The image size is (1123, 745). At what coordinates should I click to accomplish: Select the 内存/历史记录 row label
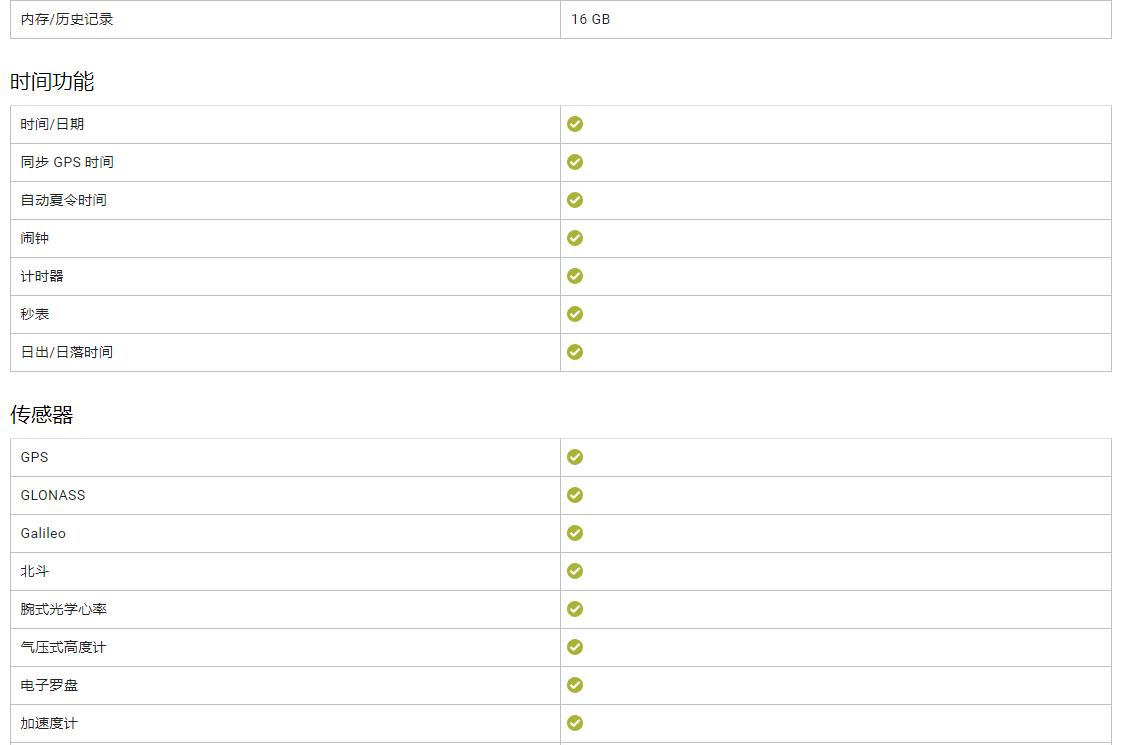(x=67, y=19)
